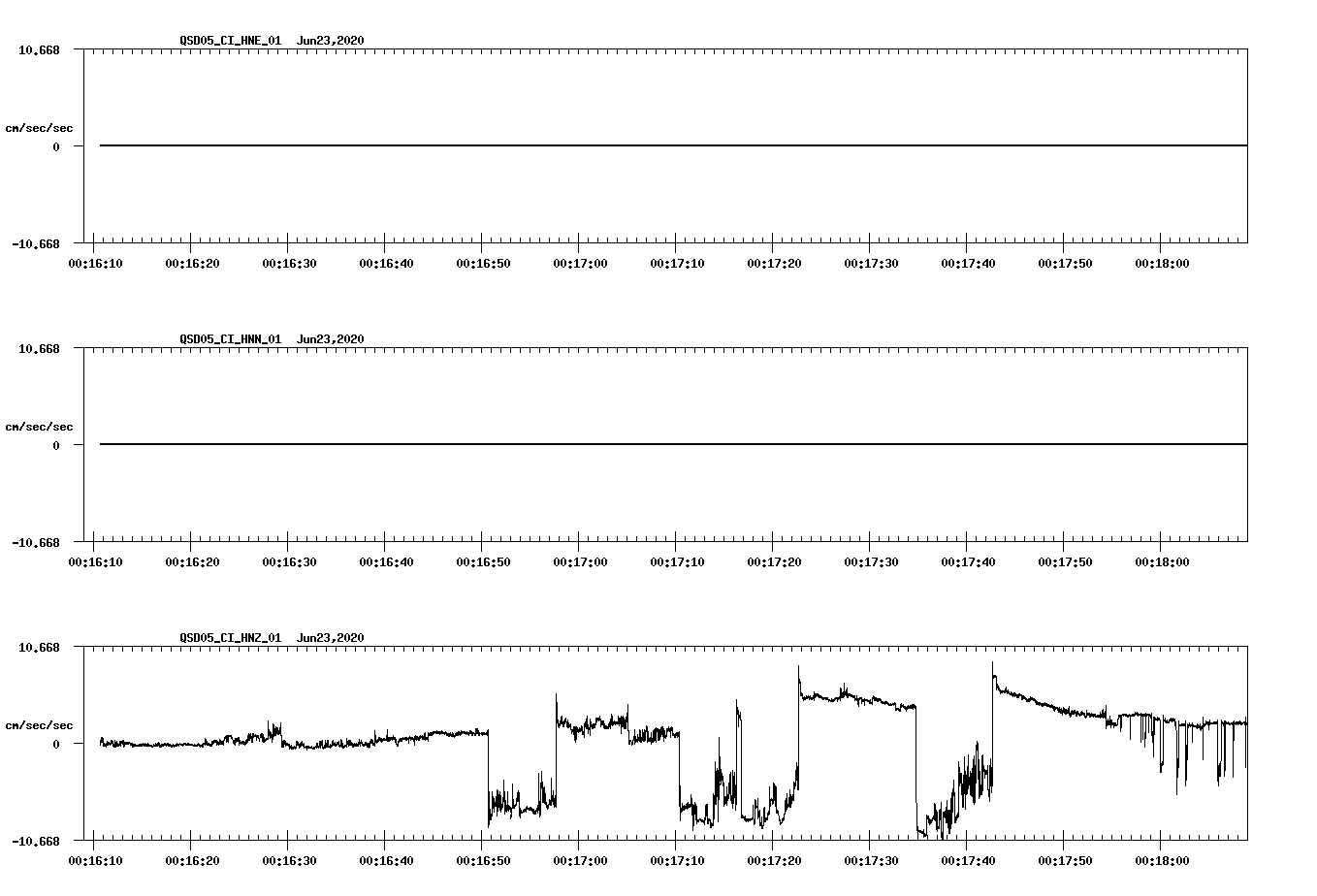This screenshot has width=1317, height=896.
Task: Click time label 00:16:40 under HNZ plot
Action: (386, 861)
